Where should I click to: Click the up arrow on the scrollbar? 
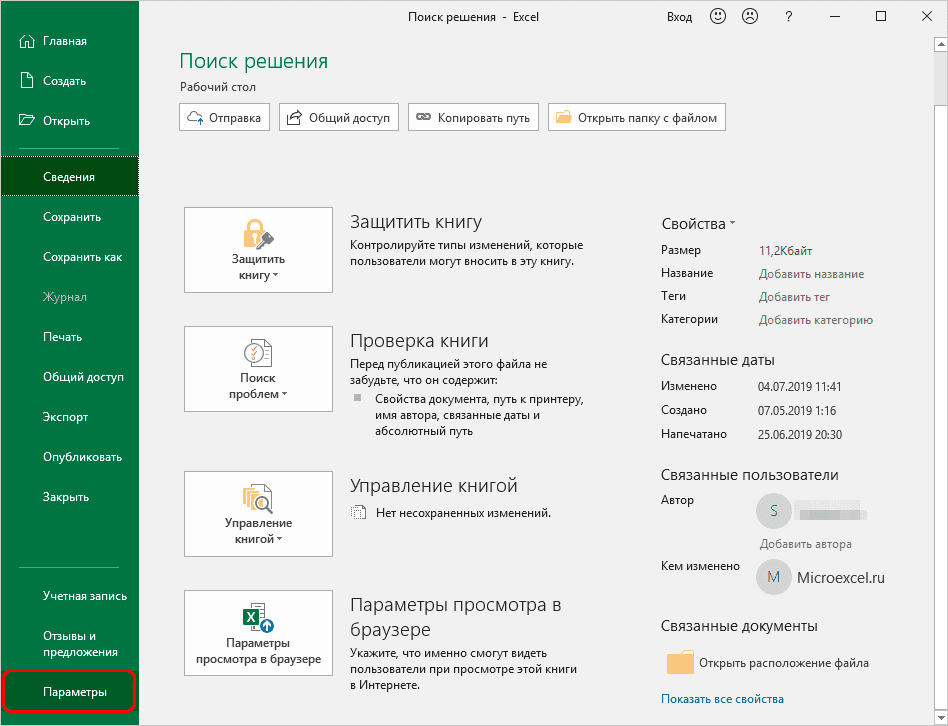tap(940, 43)
